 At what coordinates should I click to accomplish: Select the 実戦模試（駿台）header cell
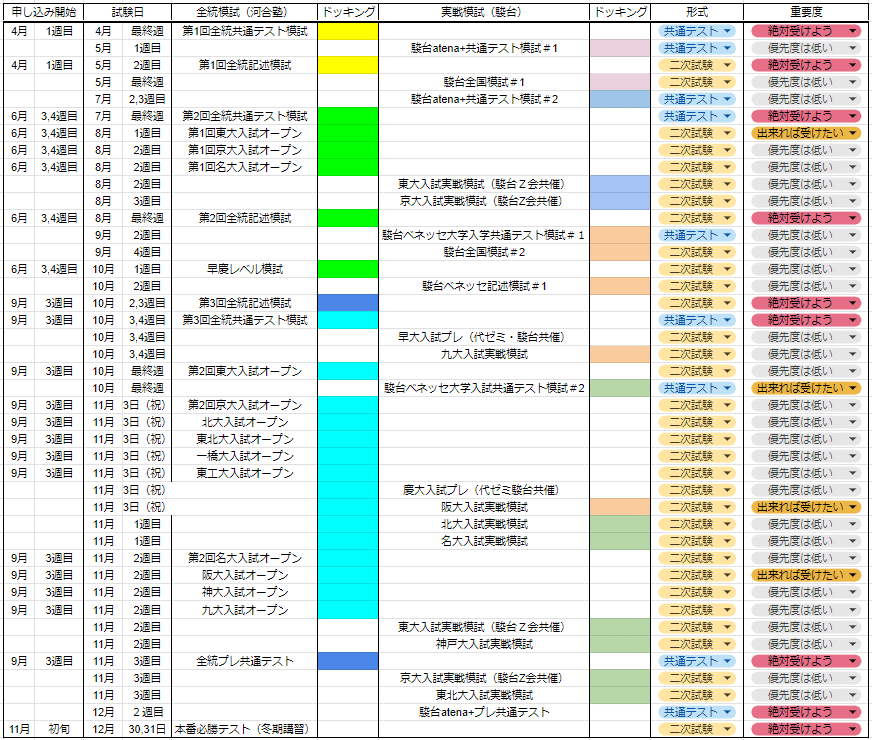coord(484,12)
